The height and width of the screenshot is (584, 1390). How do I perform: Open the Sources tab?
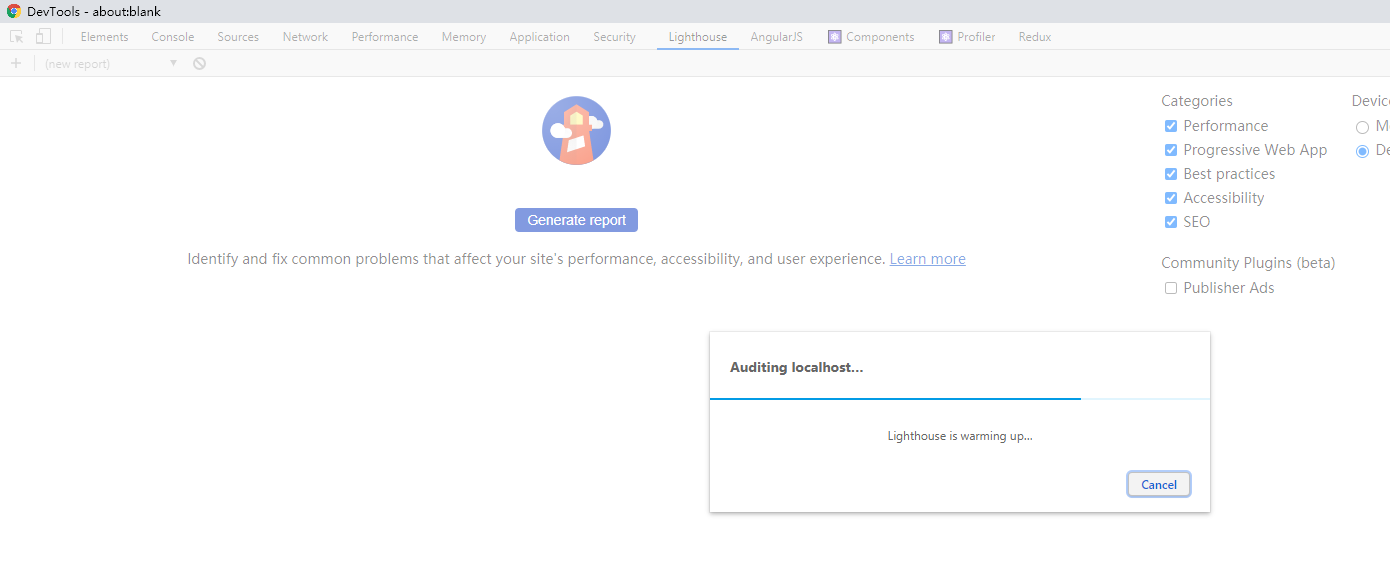pos(238,37)
